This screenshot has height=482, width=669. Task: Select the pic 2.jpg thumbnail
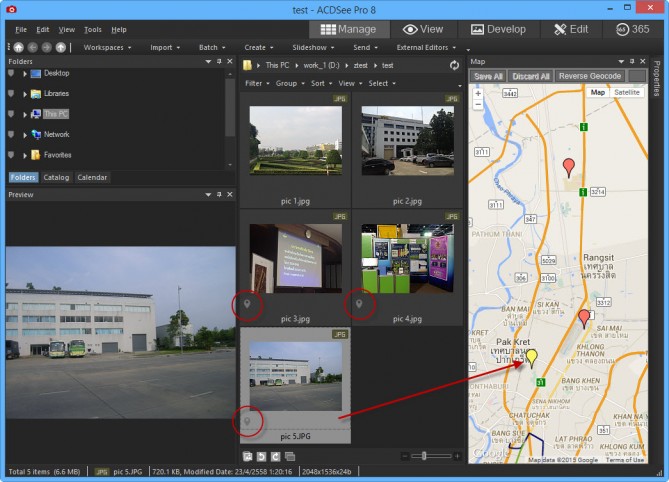tap(407, 141)
